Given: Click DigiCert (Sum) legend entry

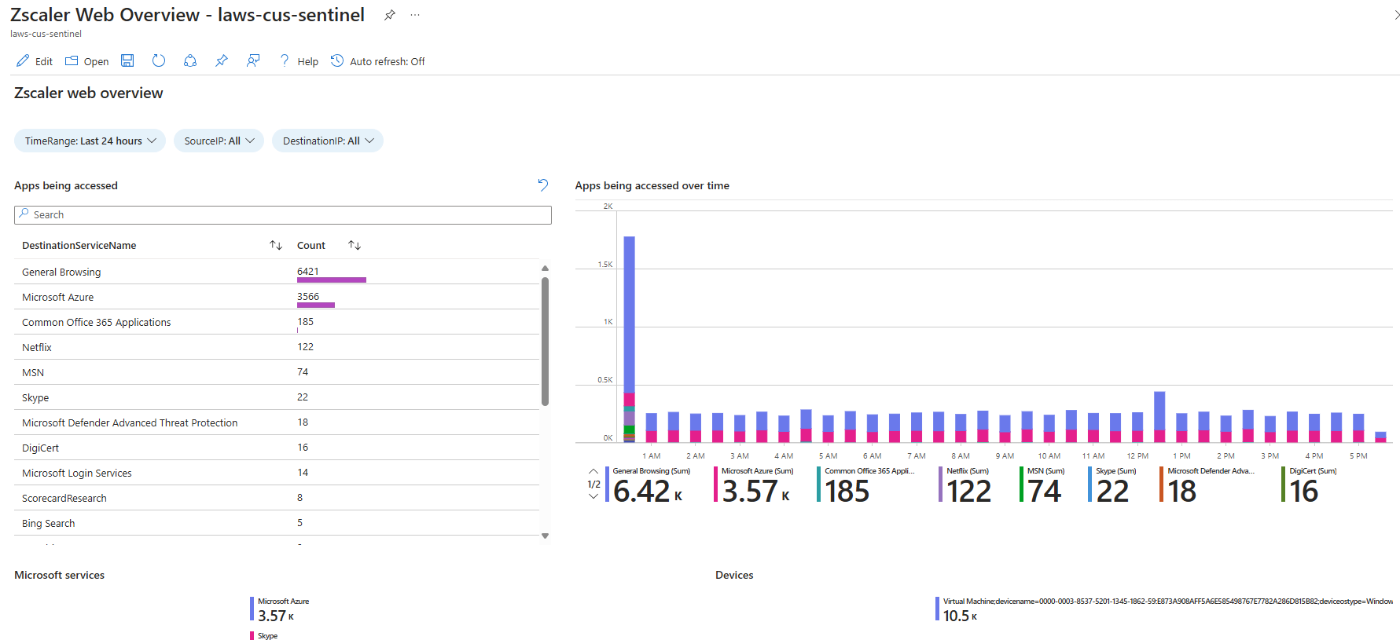Looking at the screenshot, I should pos(1310,485).
